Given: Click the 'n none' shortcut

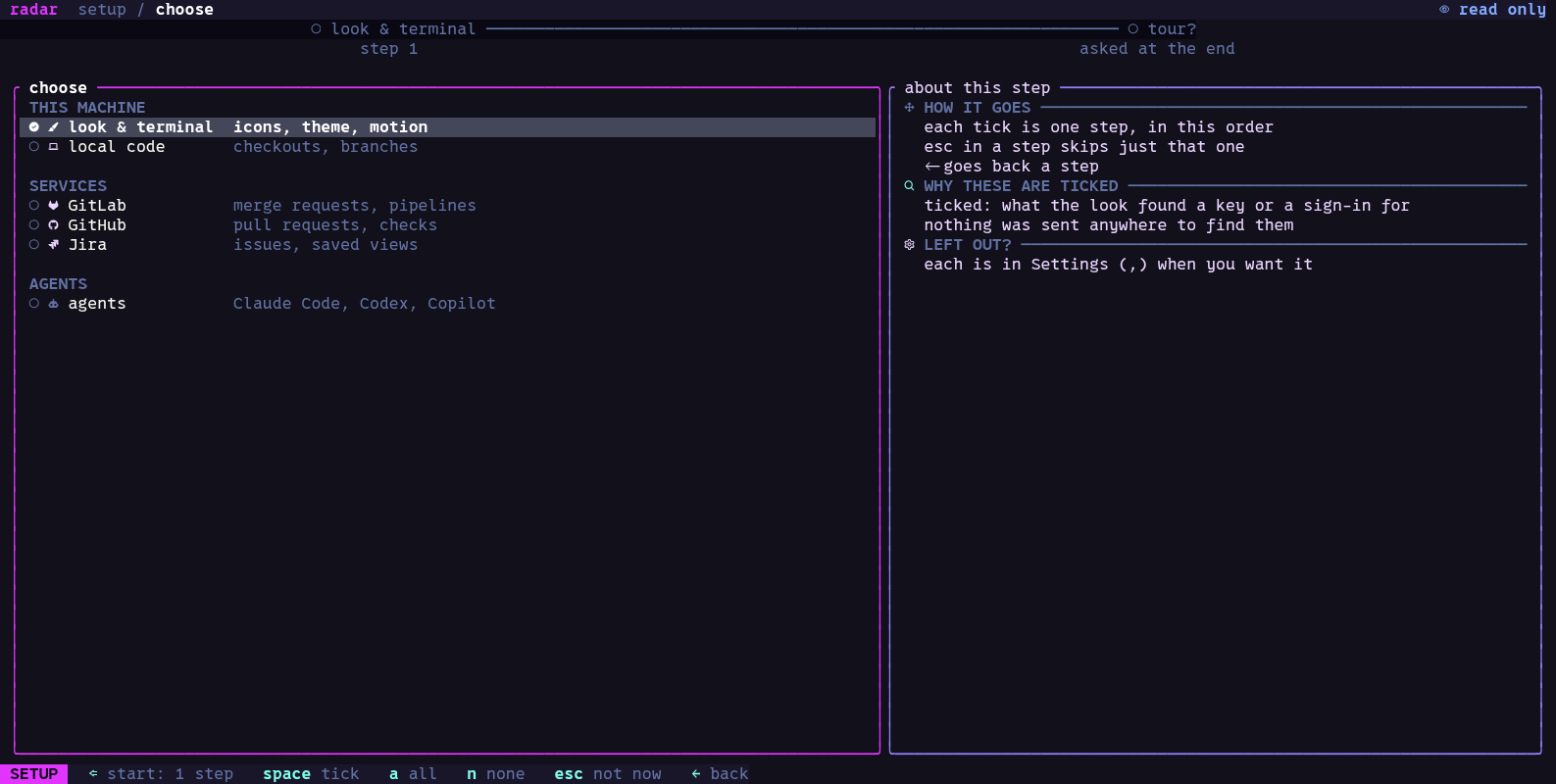Looking at the screenshot, I should pyautogui.click(x=495, y=774).
